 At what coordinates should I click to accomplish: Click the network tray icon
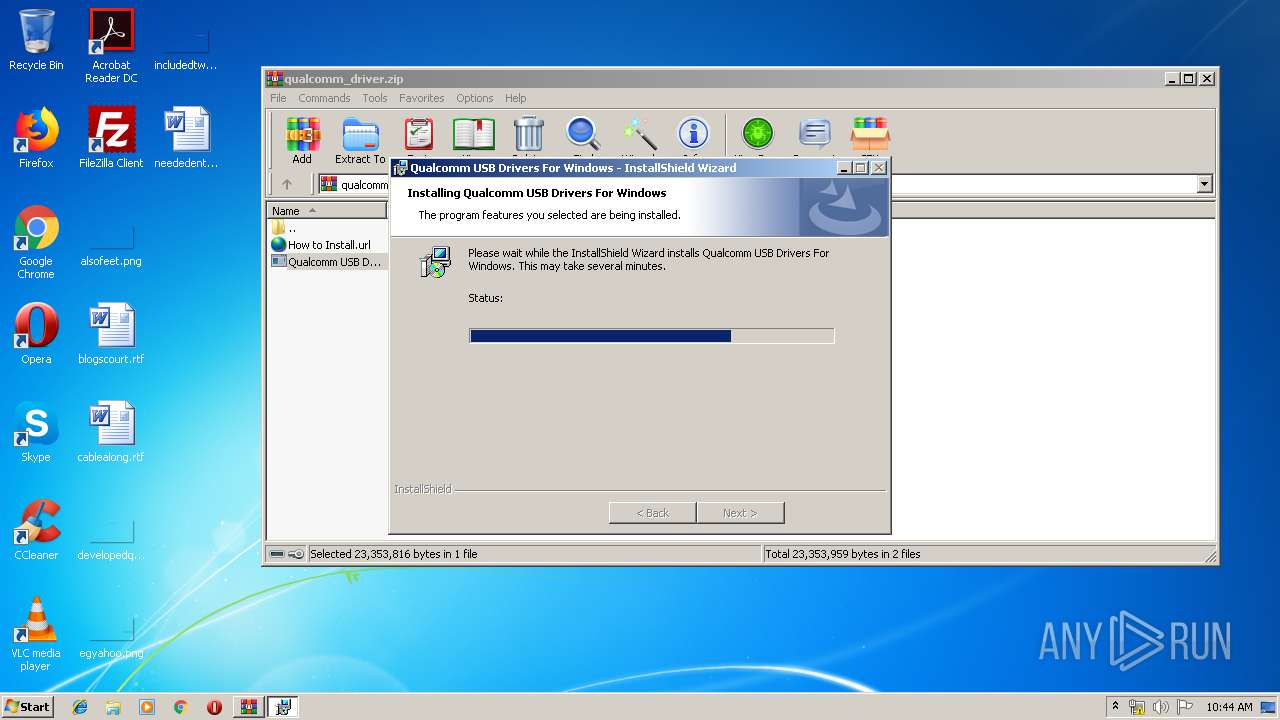[x=1137, y=707]
